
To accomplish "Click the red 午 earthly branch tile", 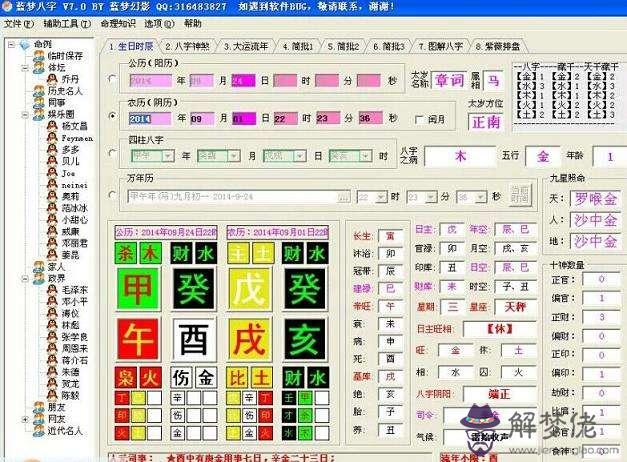I will point(137,339).
